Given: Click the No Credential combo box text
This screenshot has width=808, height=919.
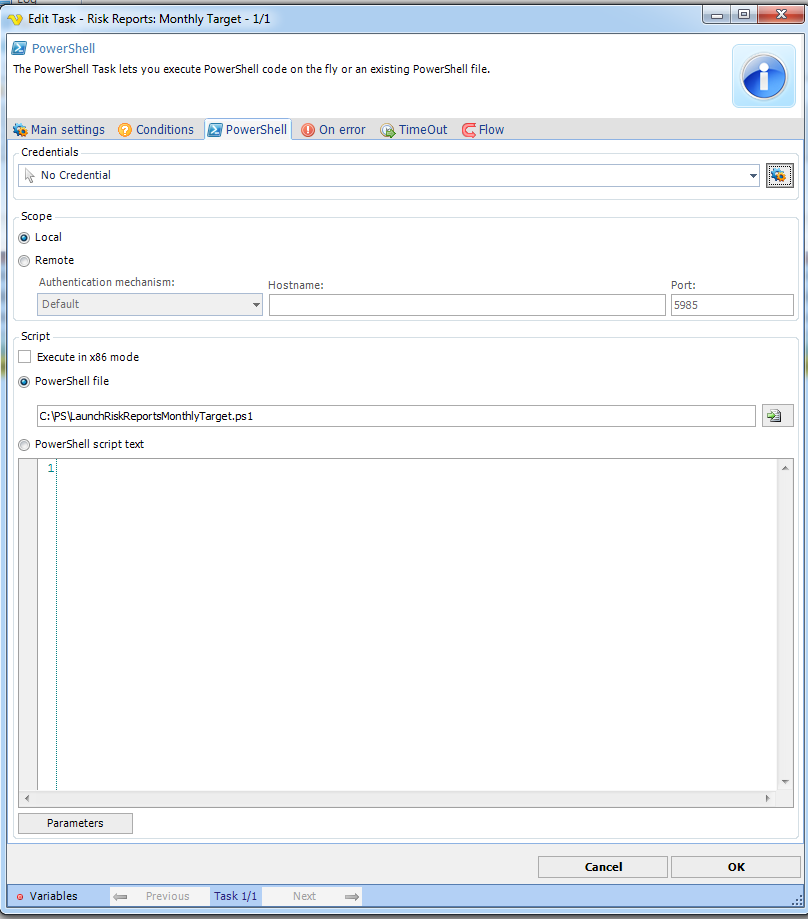Looking at the screenshot, I should click(76, 175).
